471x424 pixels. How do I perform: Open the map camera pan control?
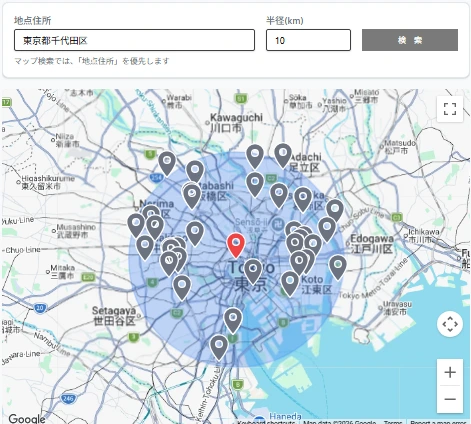[450, 324]
